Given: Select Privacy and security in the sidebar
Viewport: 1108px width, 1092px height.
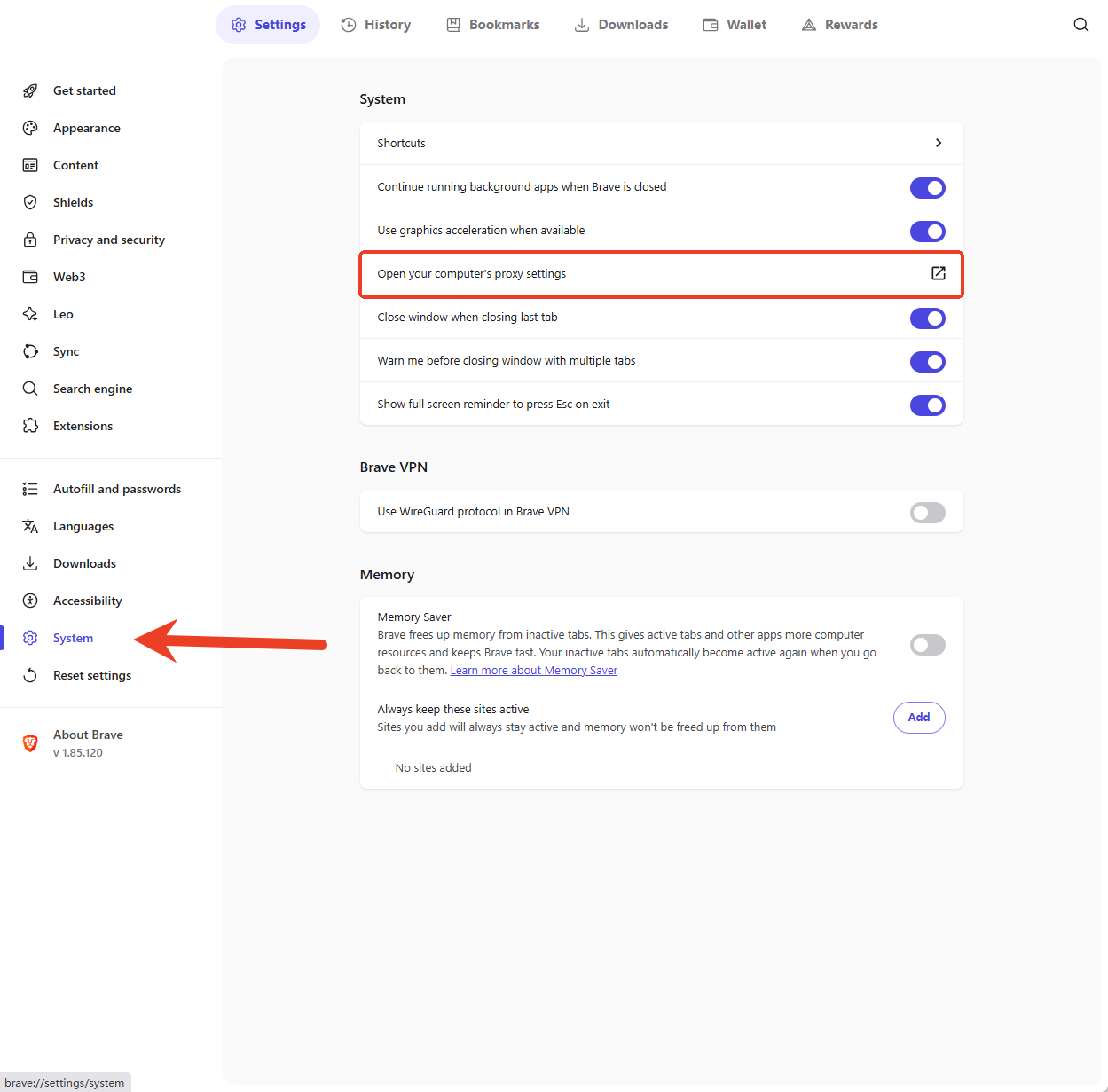Looking at the screenshot, I should click(108, 240).
